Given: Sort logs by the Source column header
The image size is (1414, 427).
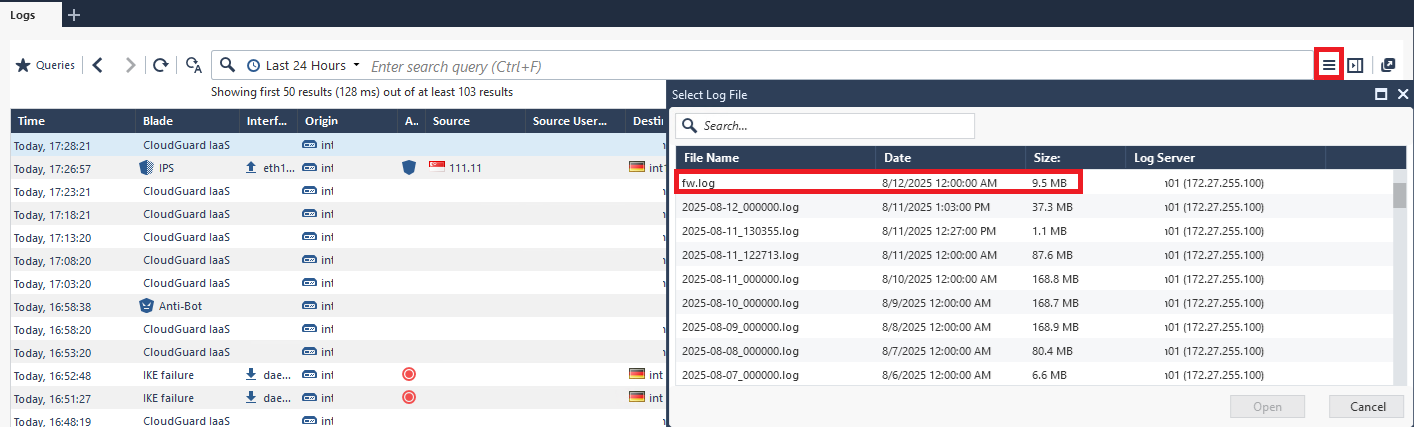Looking at the screenshot, I should pyautogui.click(x=475, y=121).
